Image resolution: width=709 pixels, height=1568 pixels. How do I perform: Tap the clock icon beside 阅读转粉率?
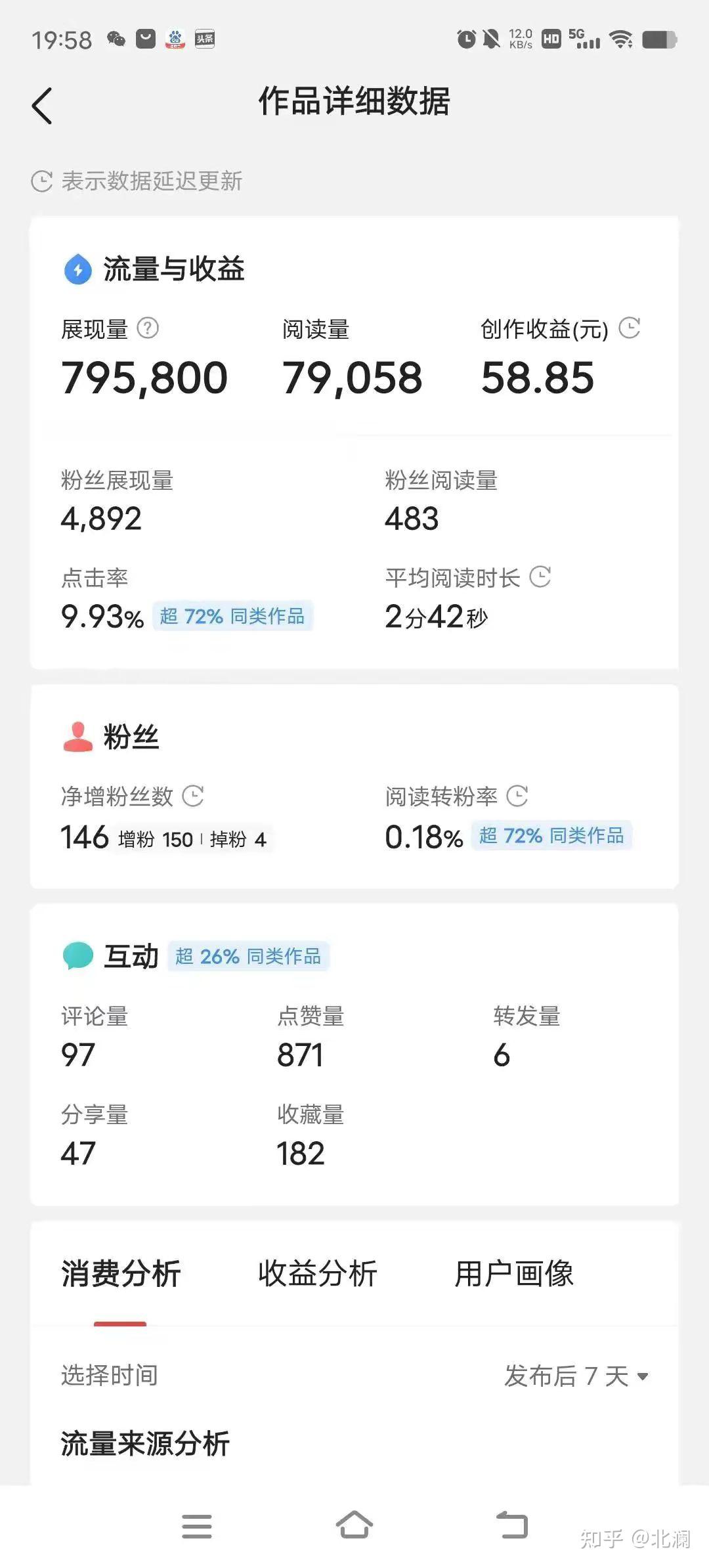[x=517, y=796]
